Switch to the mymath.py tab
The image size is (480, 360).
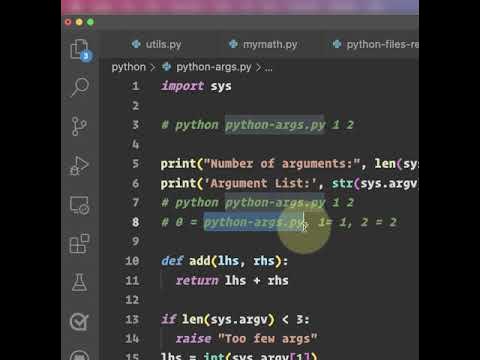coord(263,44)
